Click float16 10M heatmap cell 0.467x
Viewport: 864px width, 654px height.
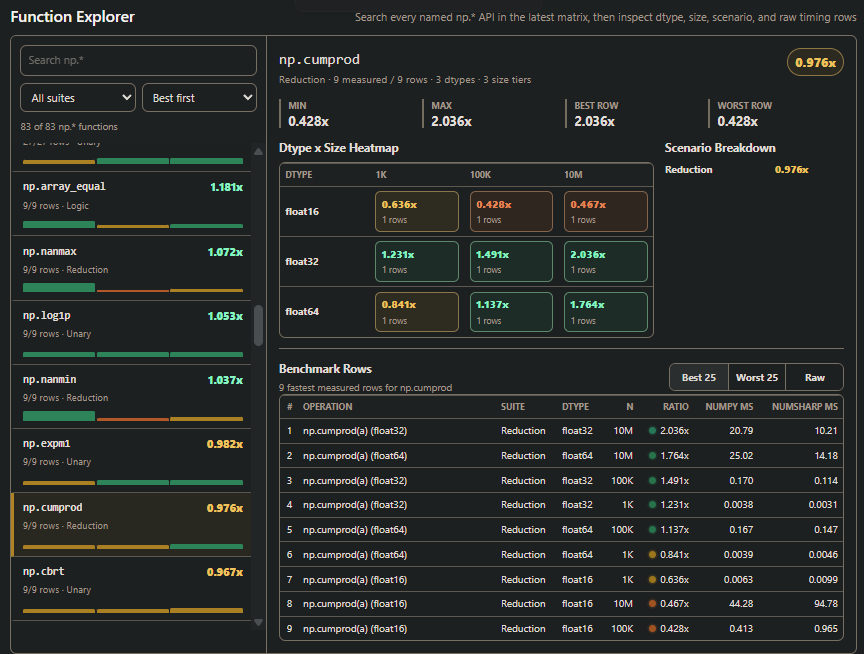point(606,212)
